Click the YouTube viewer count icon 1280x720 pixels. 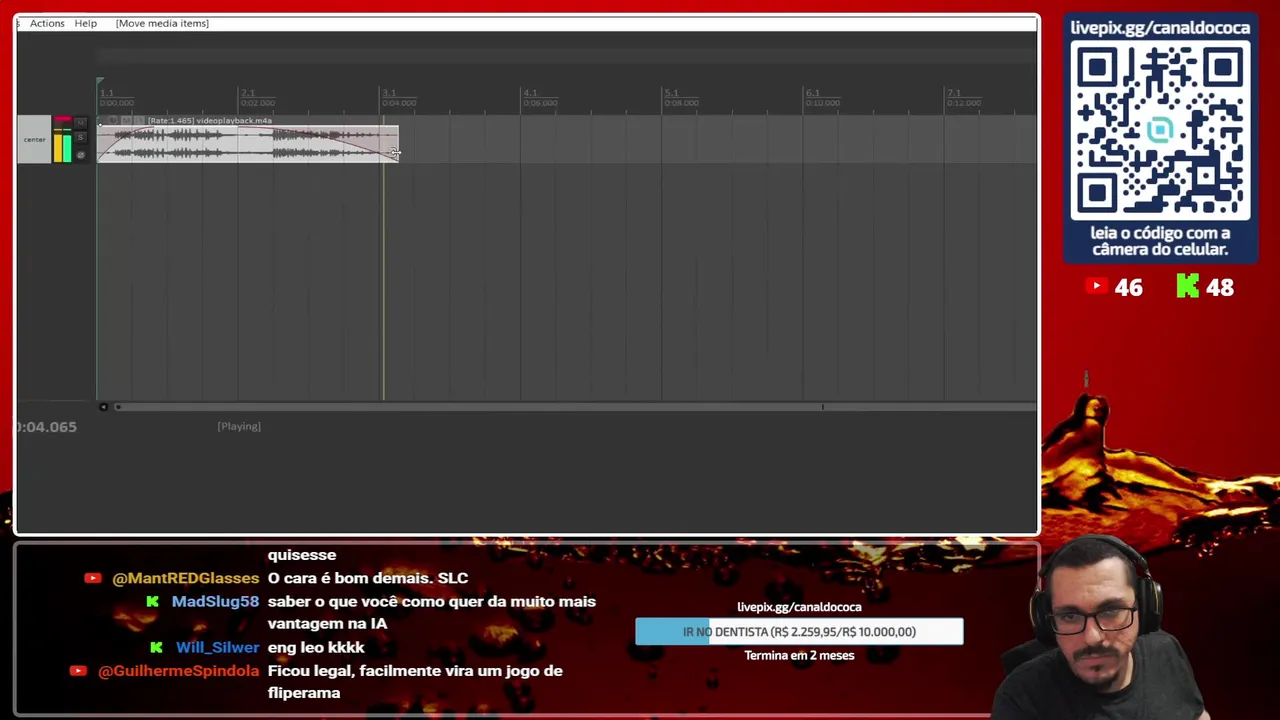point(1096,287)
